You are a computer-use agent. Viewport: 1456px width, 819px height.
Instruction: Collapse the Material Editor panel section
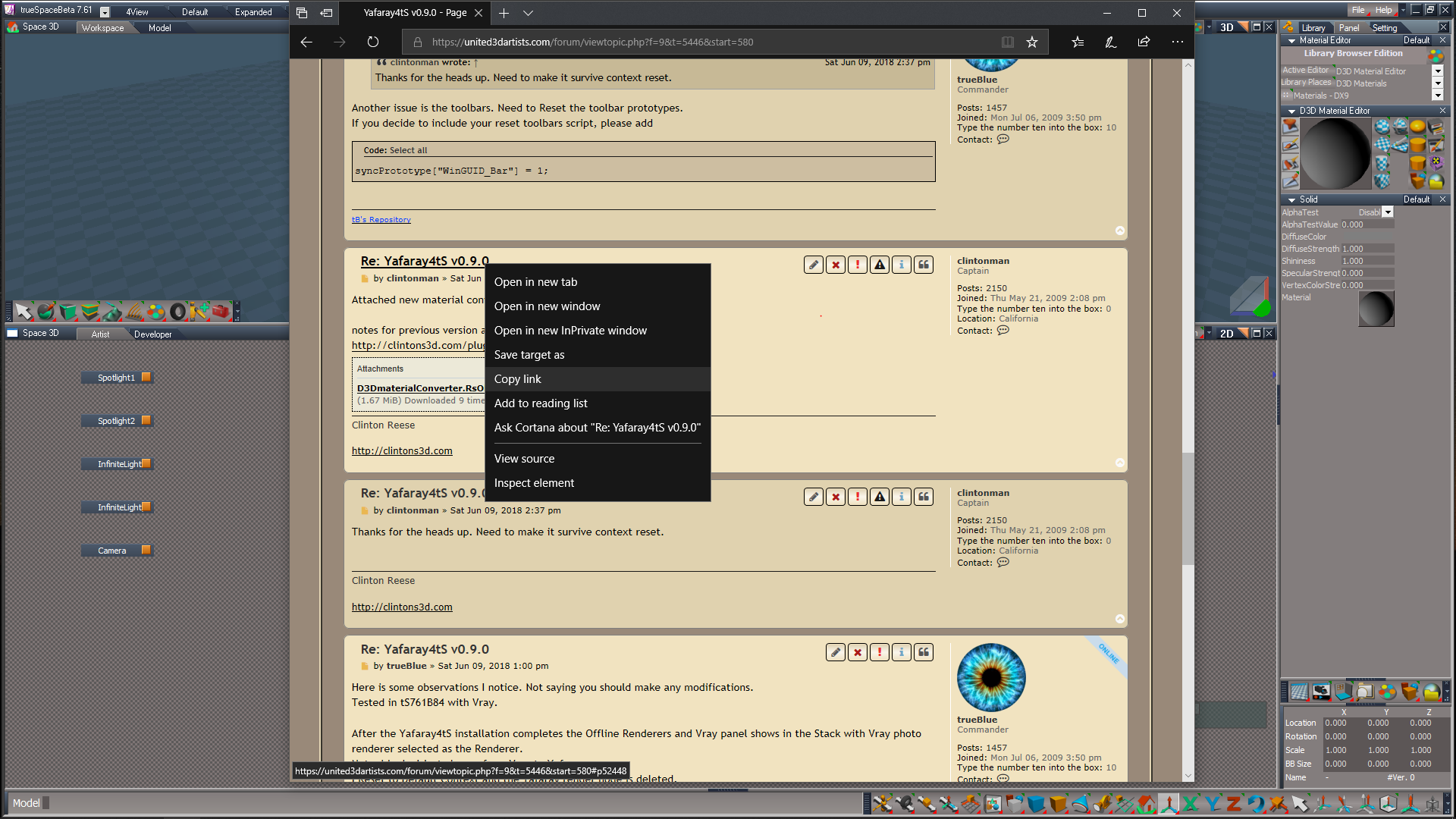click(x=1291, y=41)
